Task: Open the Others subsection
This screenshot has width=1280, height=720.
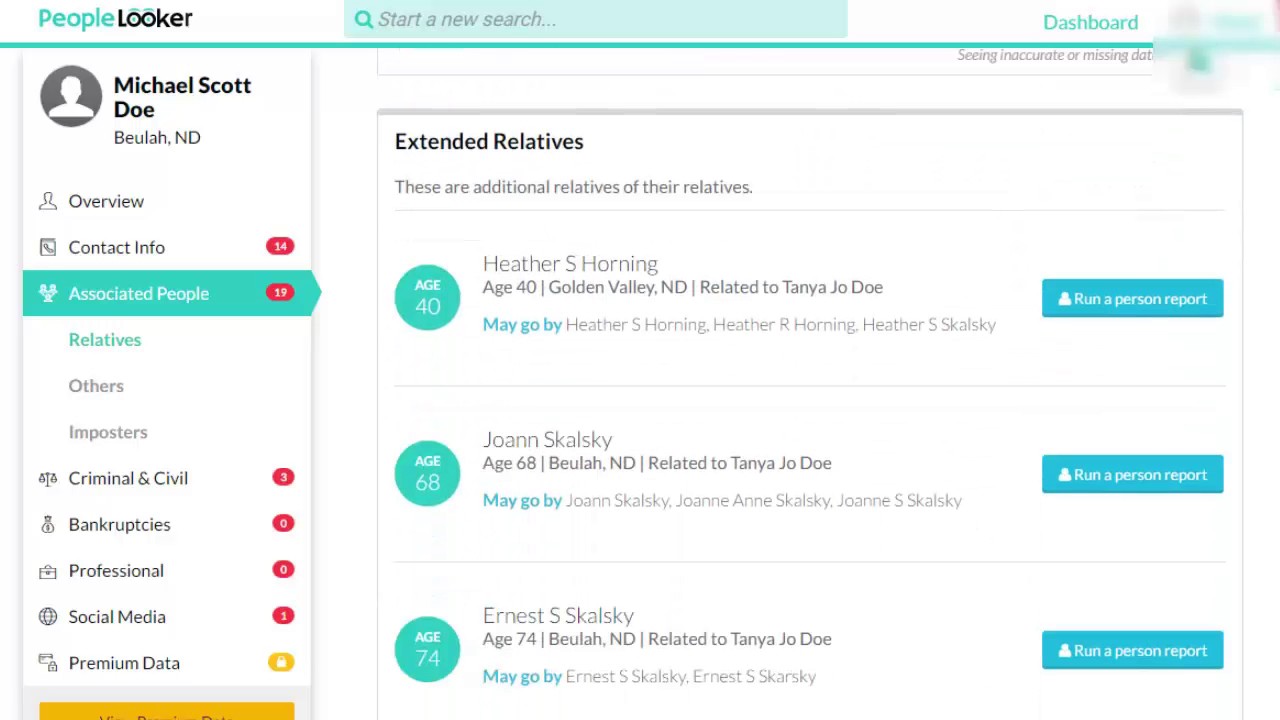Action: click(96, 386)
